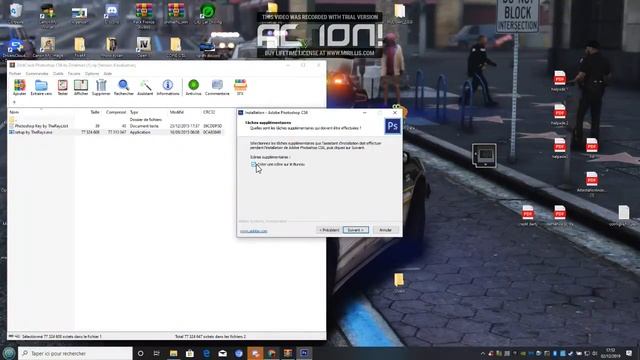
Task: Open the Assistant wand icon
Action: [x=145, y=87]
